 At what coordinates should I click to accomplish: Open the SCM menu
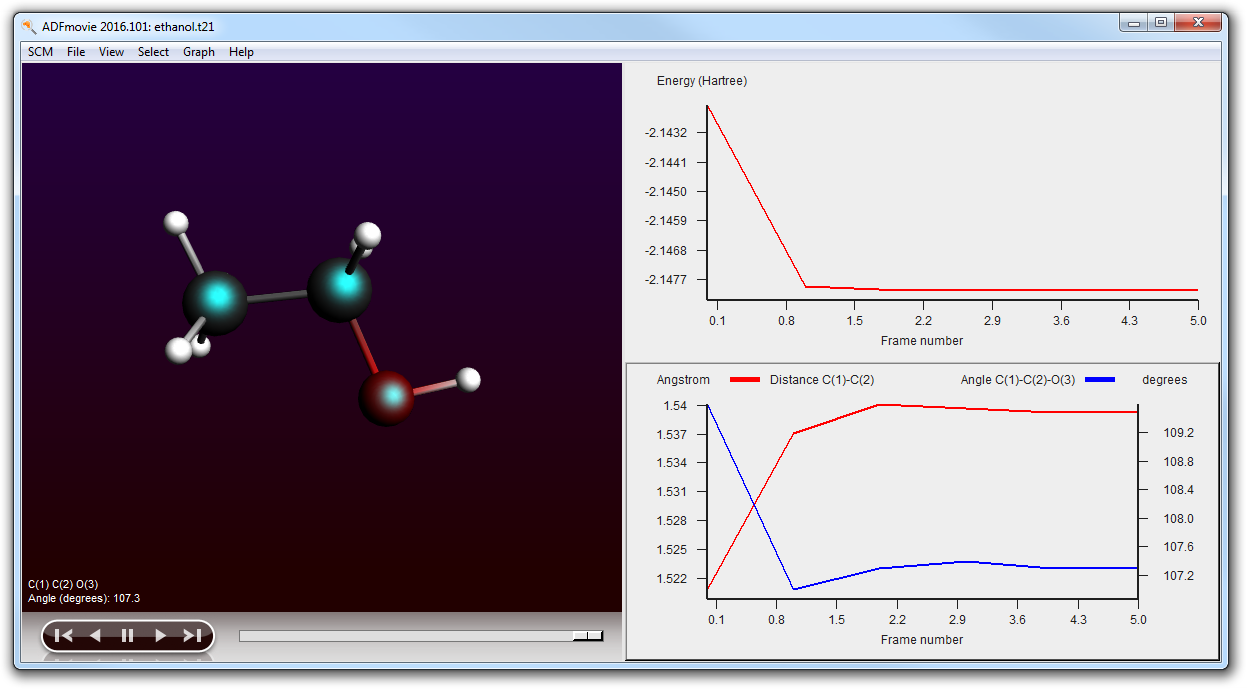point(41,52)
